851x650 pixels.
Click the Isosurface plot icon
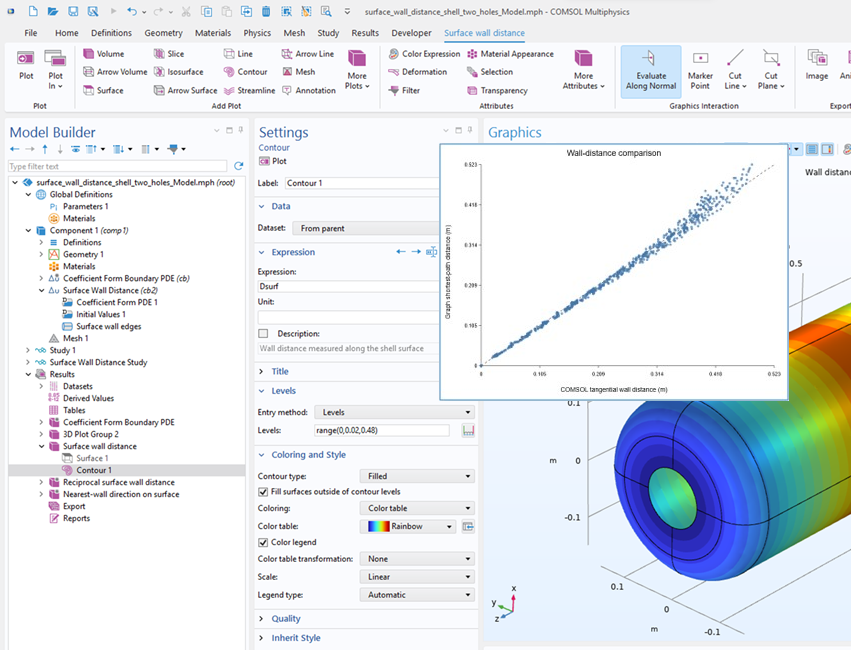point(159,72)
